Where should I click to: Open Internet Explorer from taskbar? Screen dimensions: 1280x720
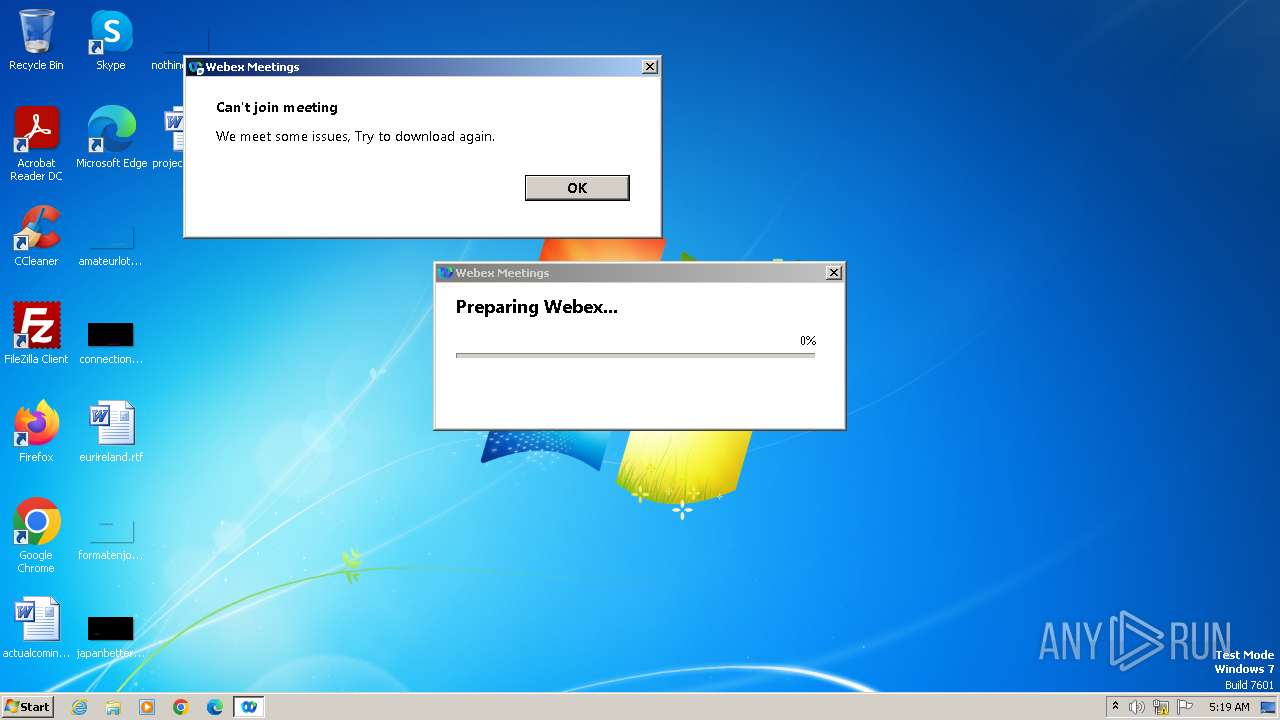79,707
